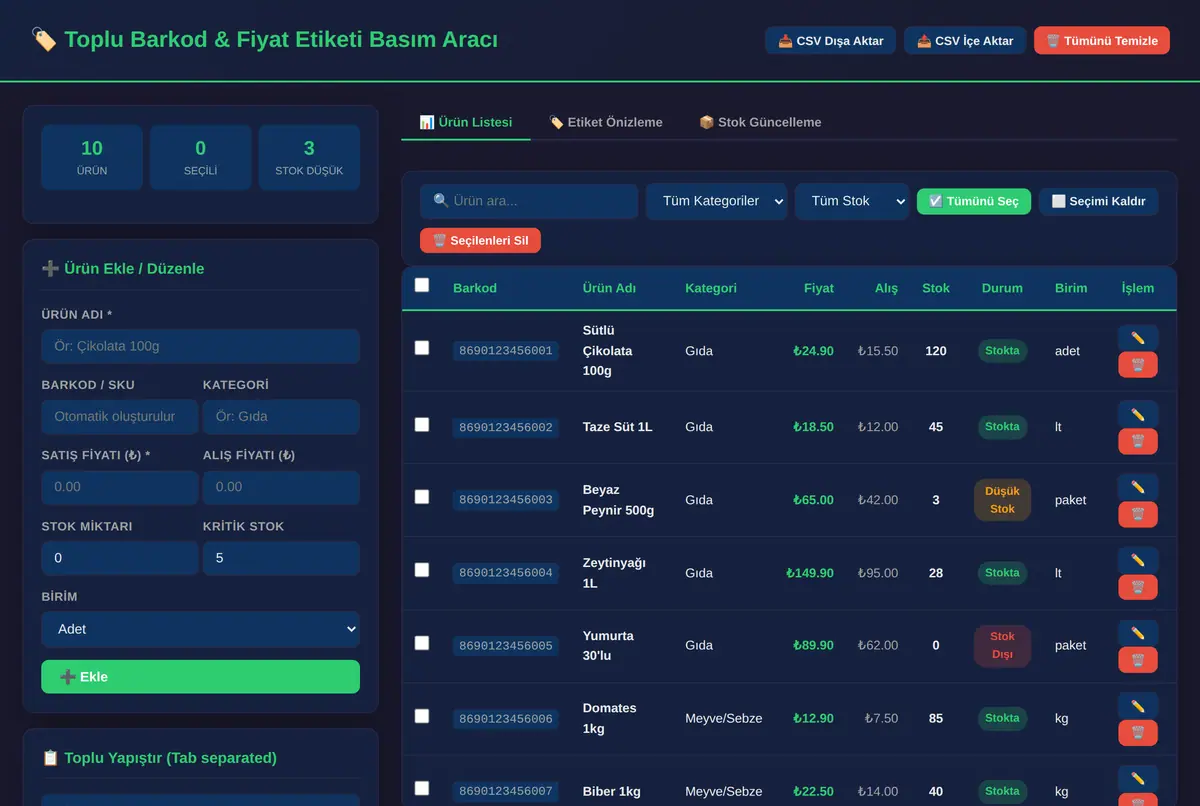This screenshot has height=806, width=1200.
Task: Focus the Barkod / SKU field
Action: [120, 417]
